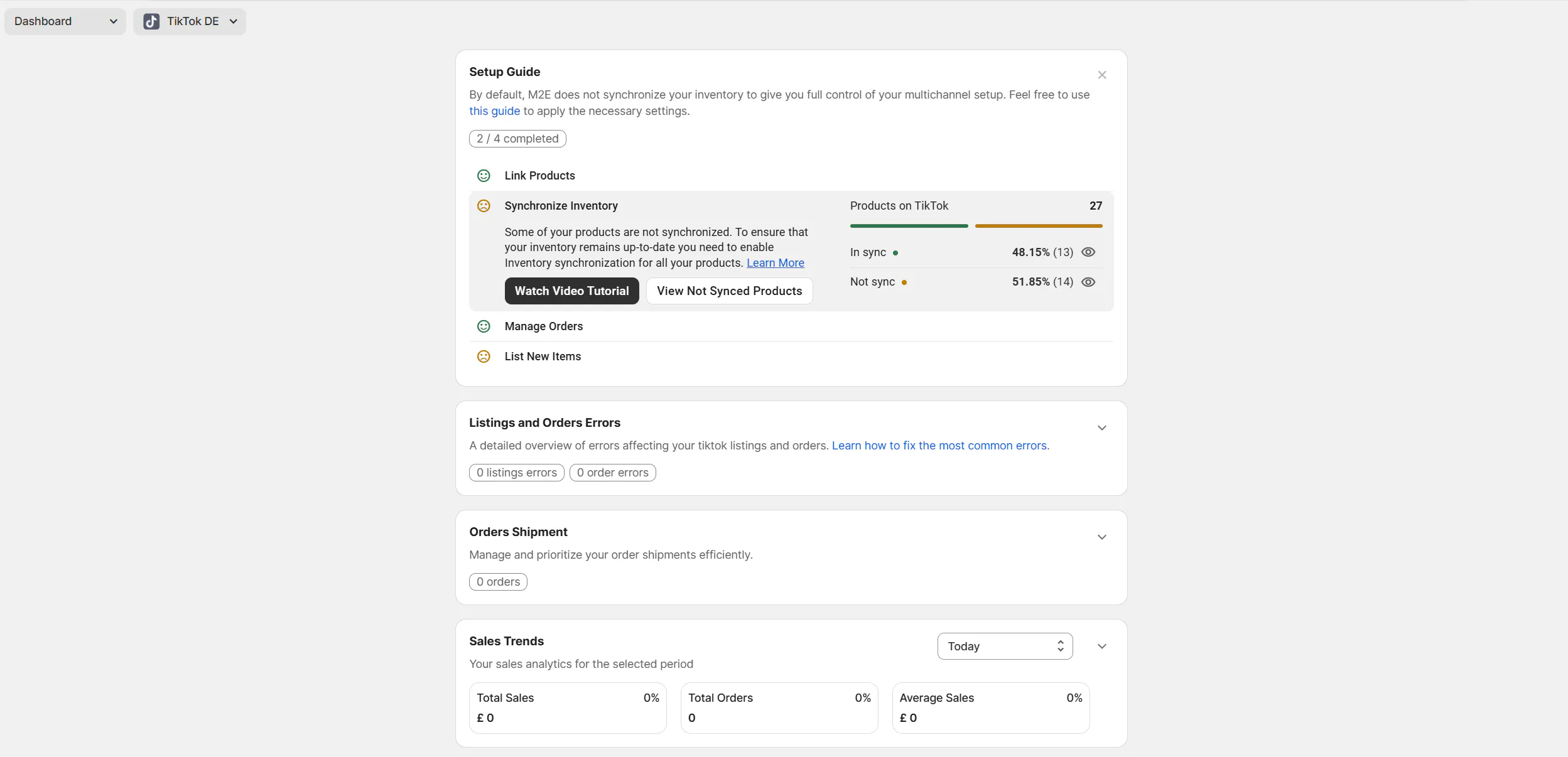Click the 0 orders badge
This screenshot has height=757, width=1568.
coord(498,582)
